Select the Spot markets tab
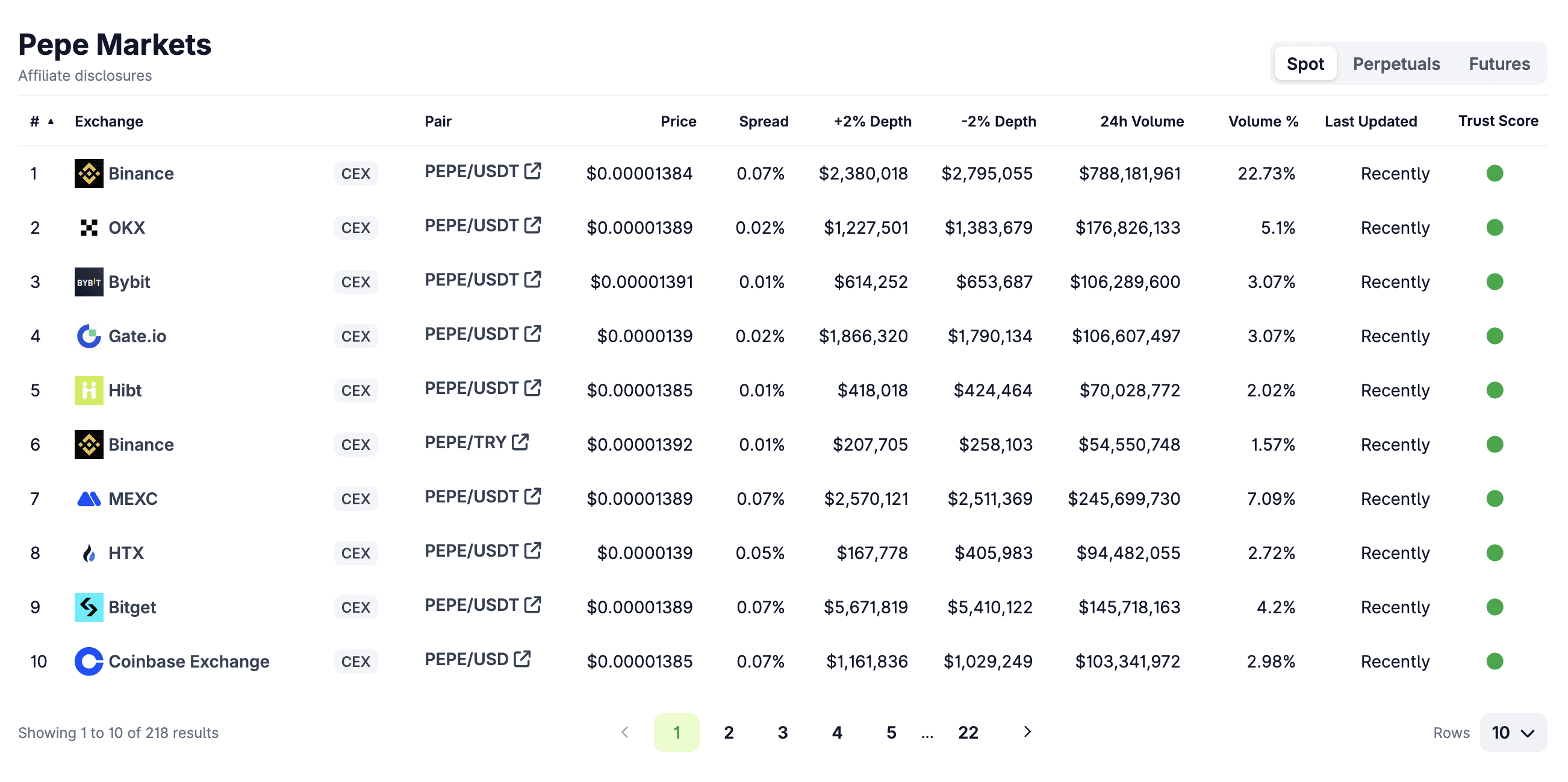 click(x=1305, y=64)
